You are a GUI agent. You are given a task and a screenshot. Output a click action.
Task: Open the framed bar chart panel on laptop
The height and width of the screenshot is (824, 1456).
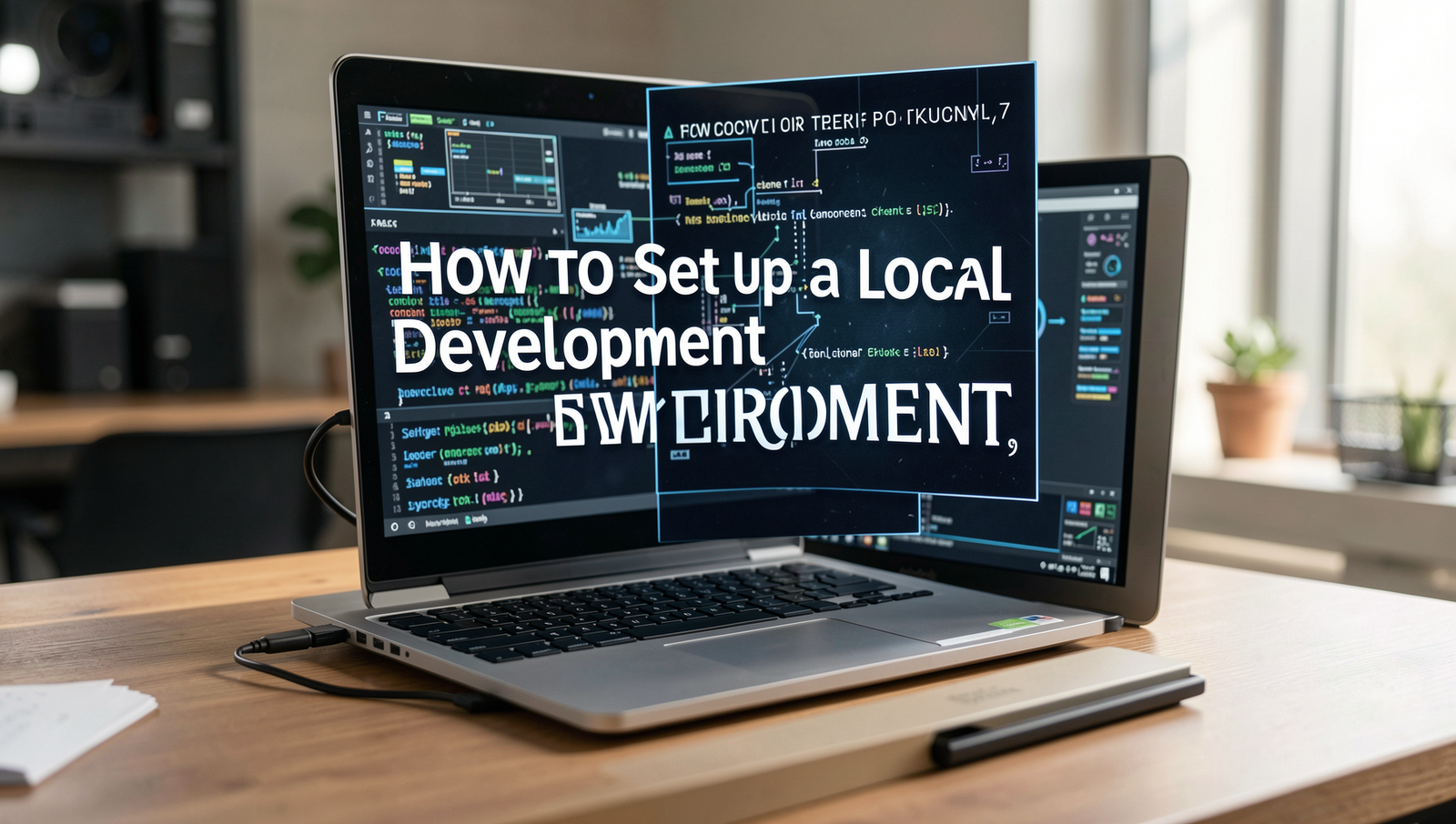[x=501, y=169]
